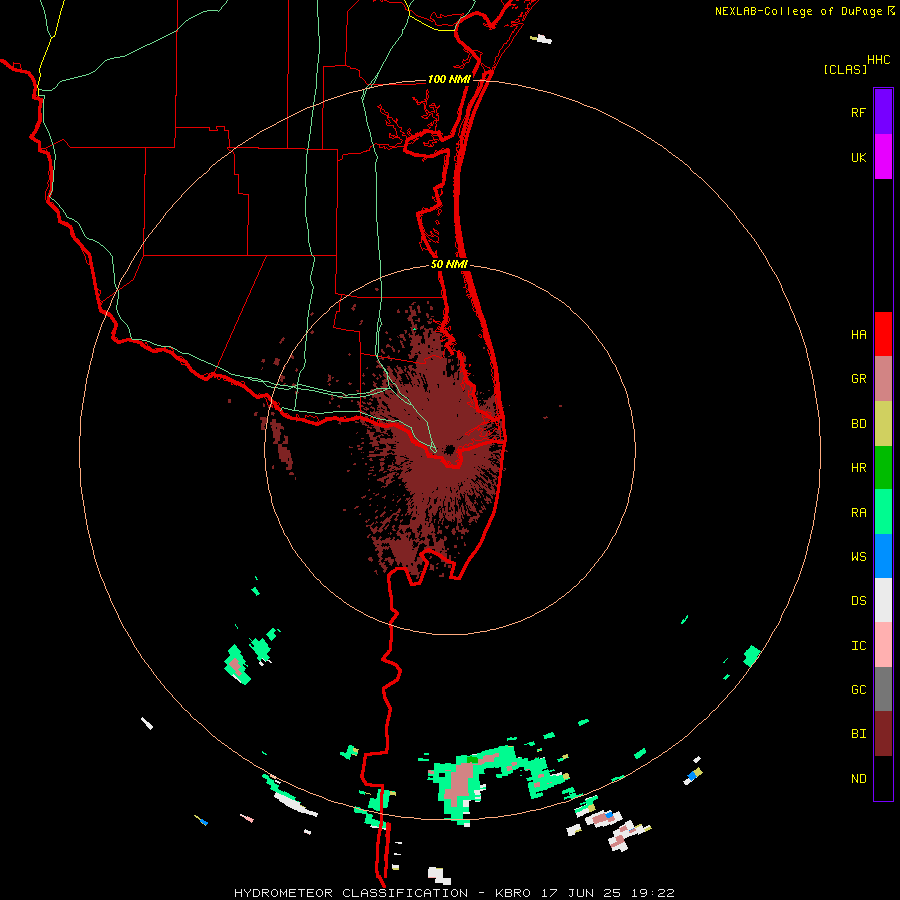Click the 100 NMI range ring label
This screenshot has width=900, height=900.
click(449, 79)
